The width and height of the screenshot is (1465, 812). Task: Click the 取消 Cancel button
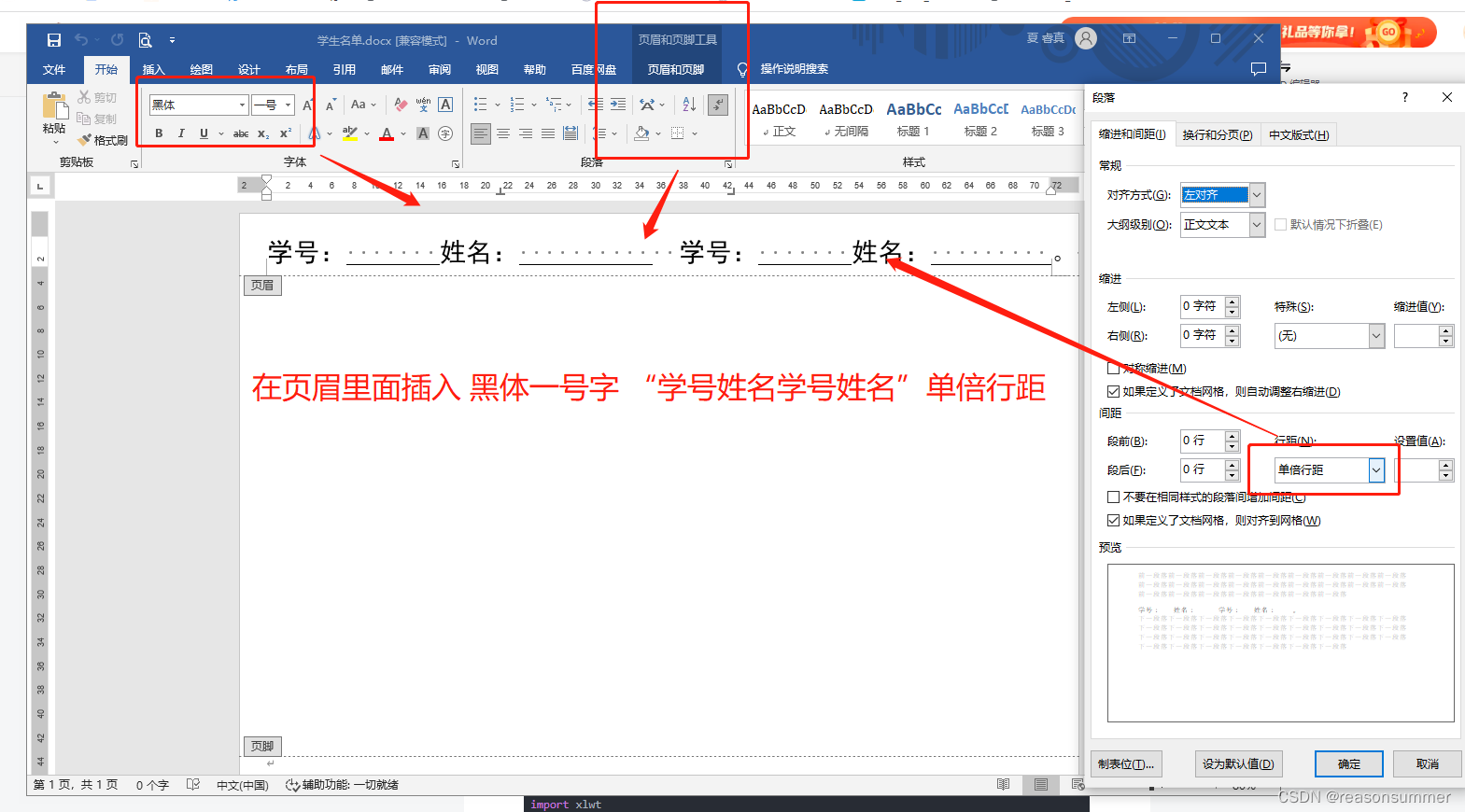(x=1427, y=764)
